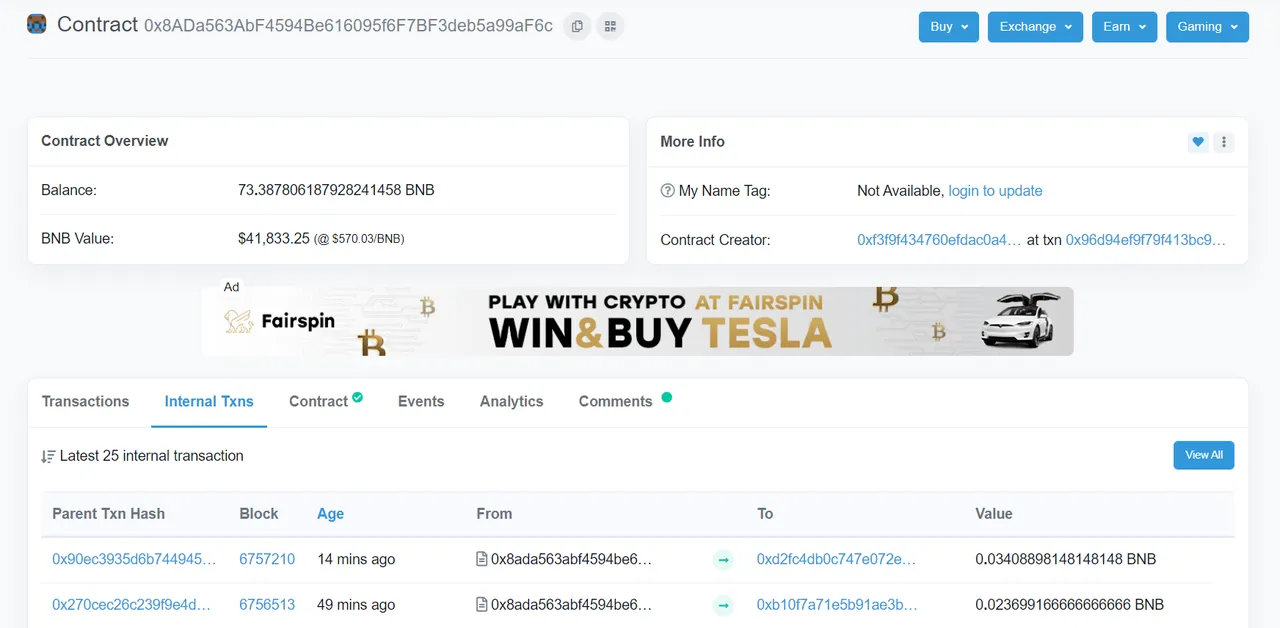Click the value 0.03408898148148148 BNB
Image resolution: width=1280 pixels, height=628 pixels.
click(1065, 559)
